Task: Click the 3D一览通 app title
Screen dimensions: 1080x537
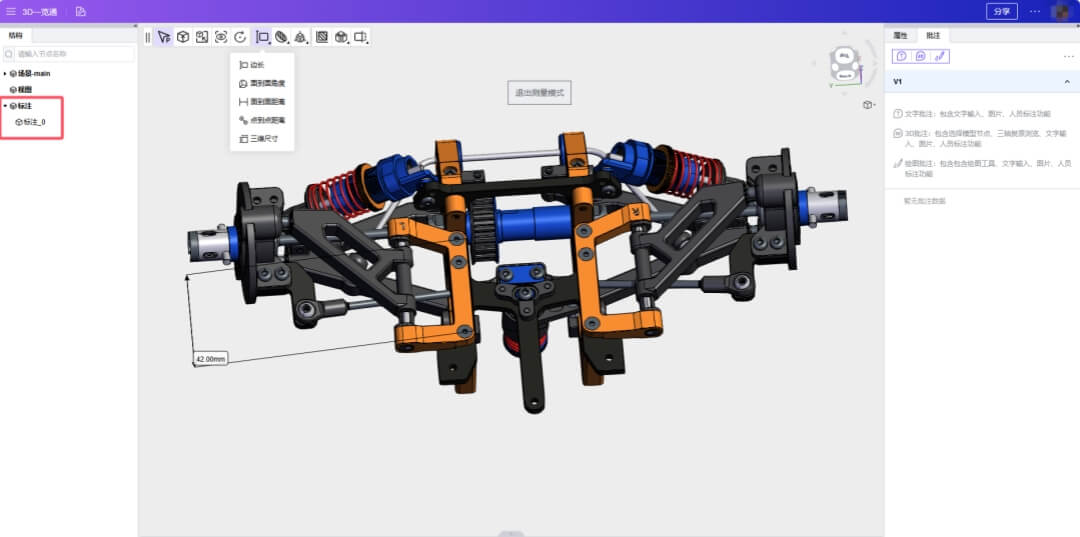Action: pyautogui.click(x=40, y=12)
